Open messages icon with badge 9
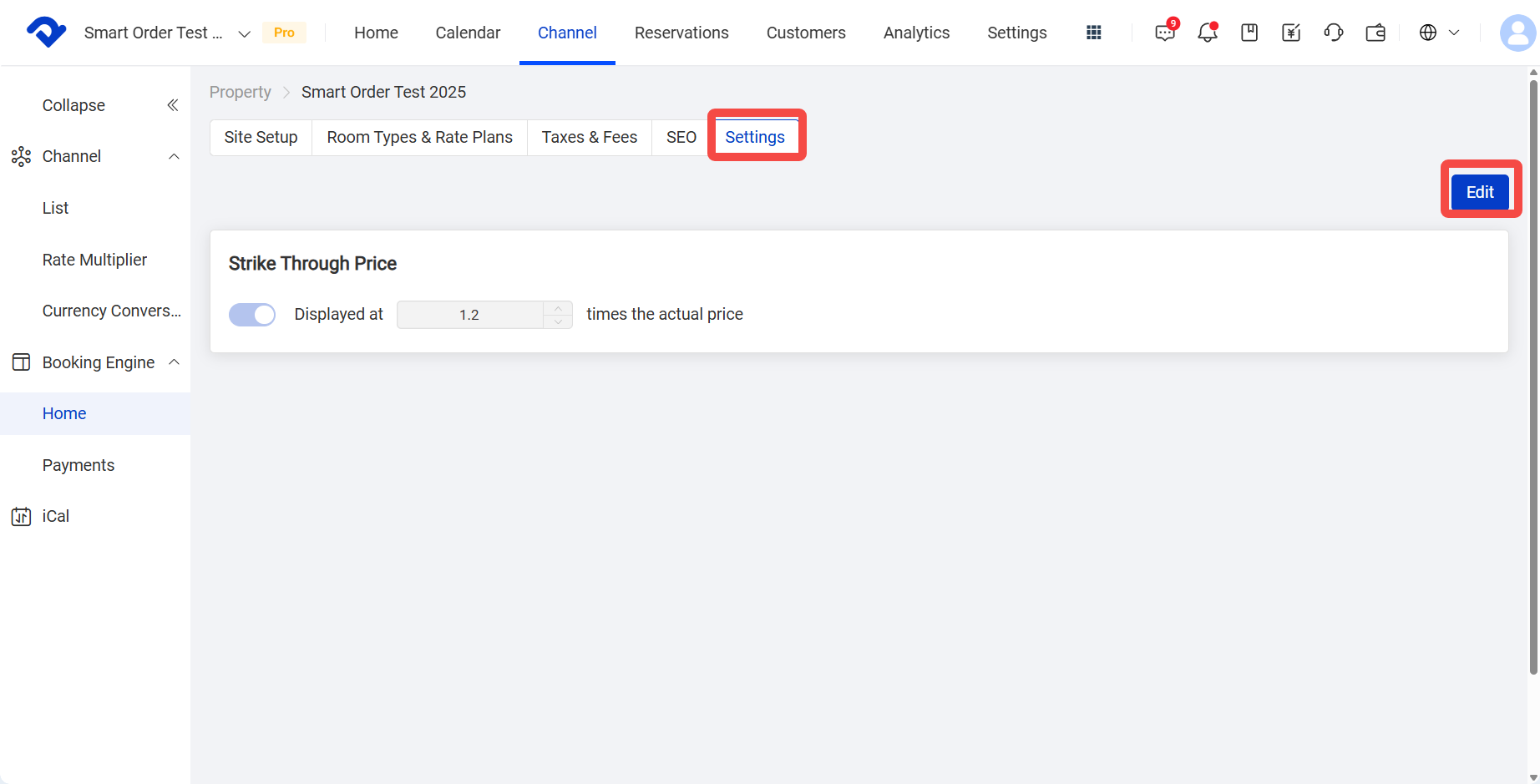The image size is (1540, 784). 1165,33
